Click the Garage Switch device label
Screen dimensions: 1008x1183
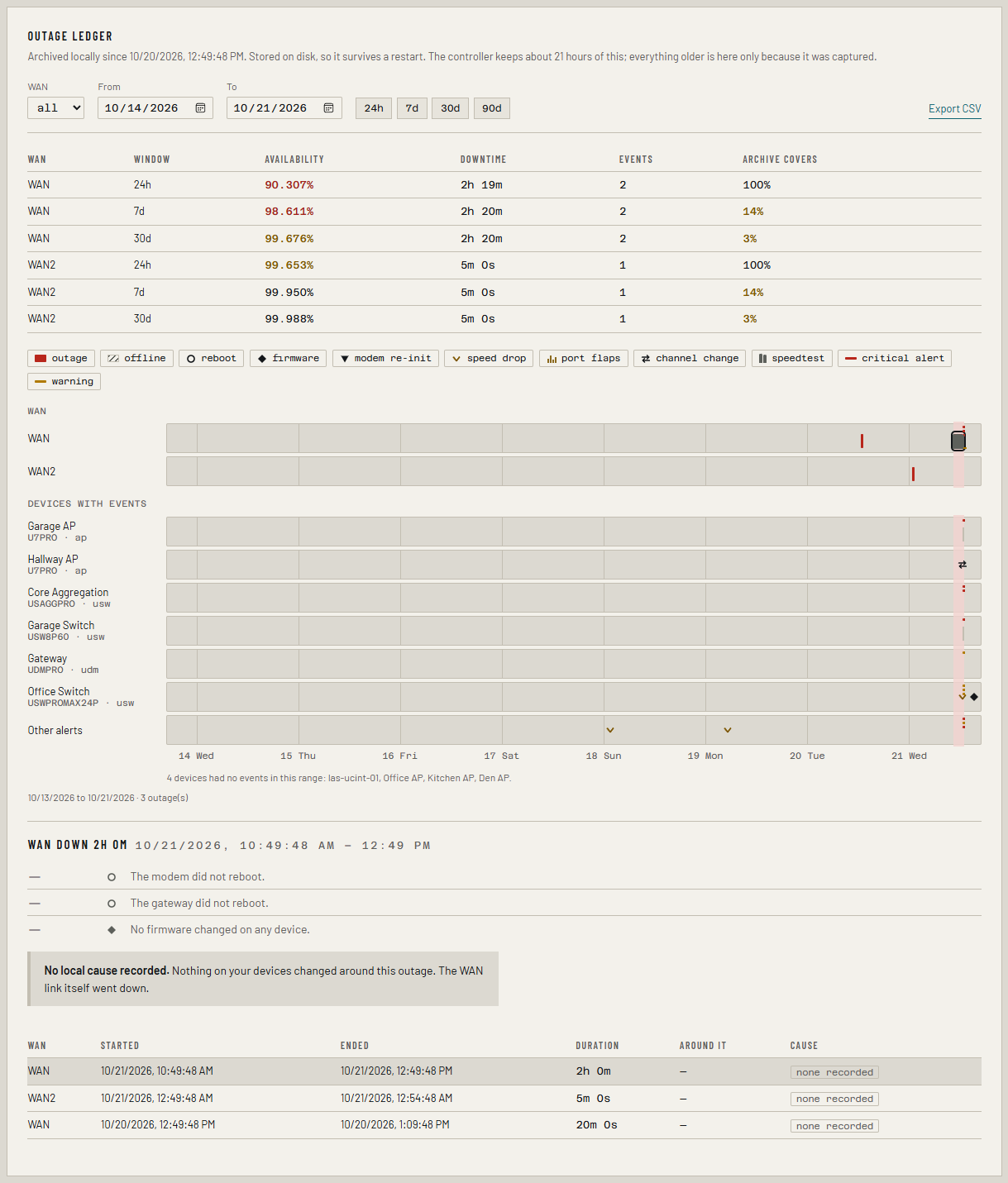61,626
